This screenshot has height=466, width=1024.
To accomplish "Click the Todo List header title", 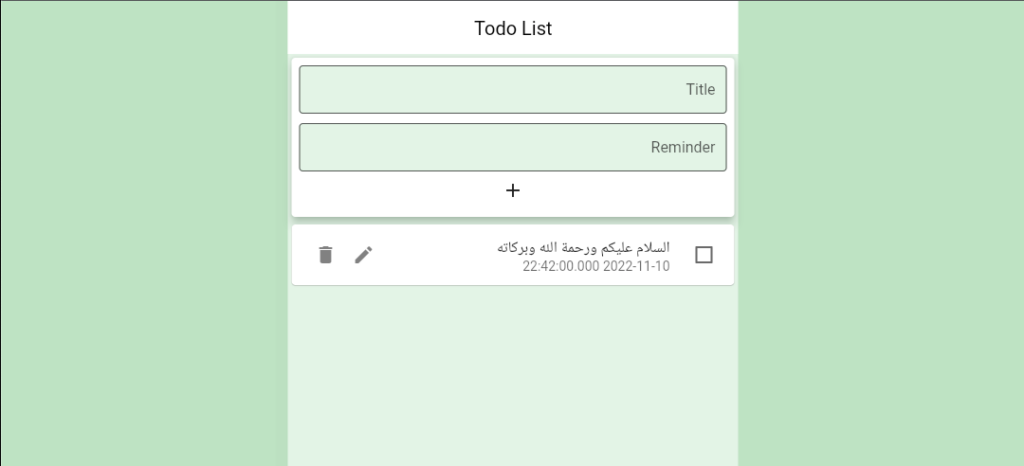I will pos(513,29).
